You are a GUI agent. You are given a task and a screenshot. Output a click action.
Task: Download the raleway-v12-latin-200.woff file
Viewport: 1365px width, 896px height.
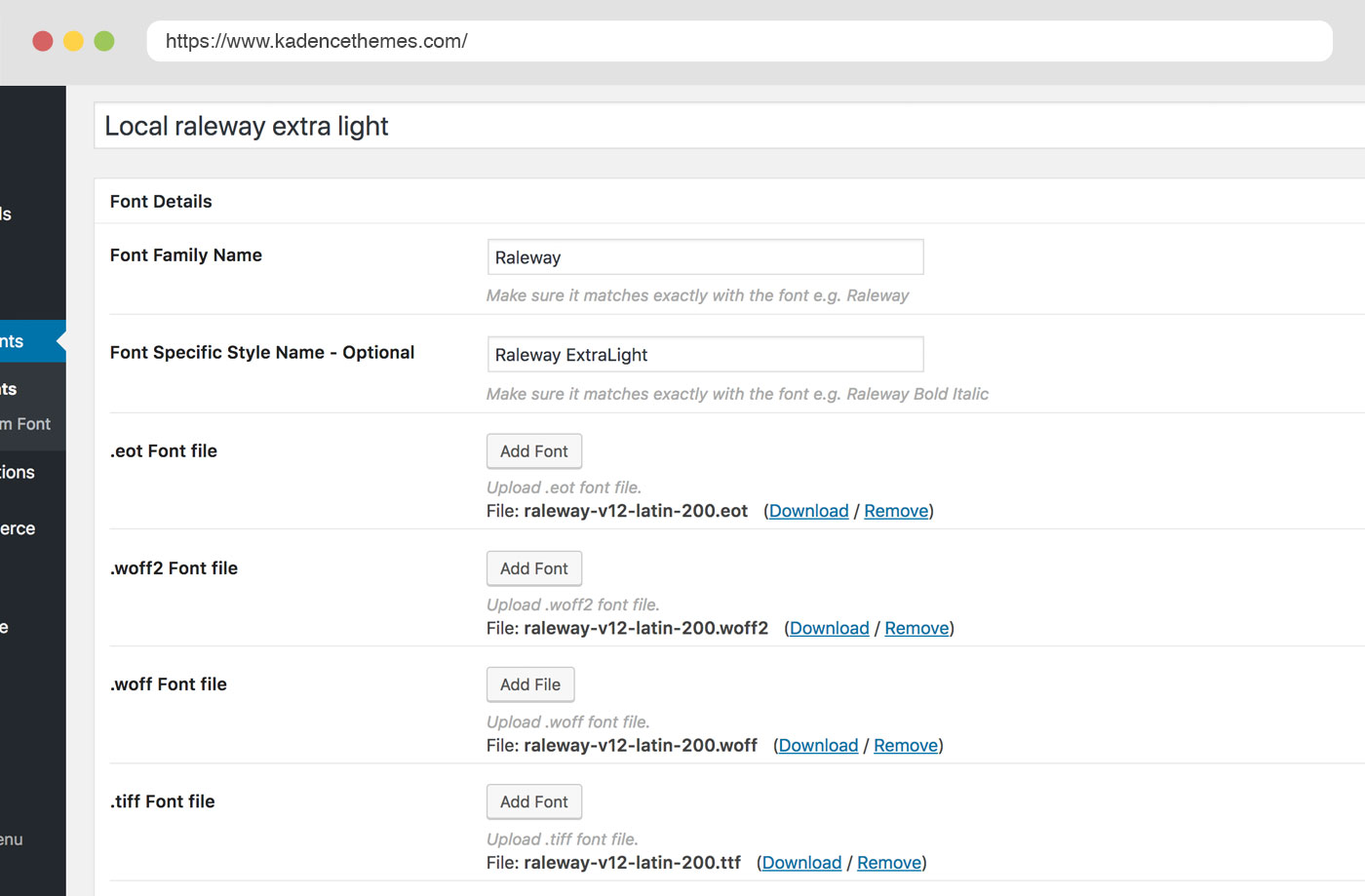pyautogui.click(x=818, y=745)
